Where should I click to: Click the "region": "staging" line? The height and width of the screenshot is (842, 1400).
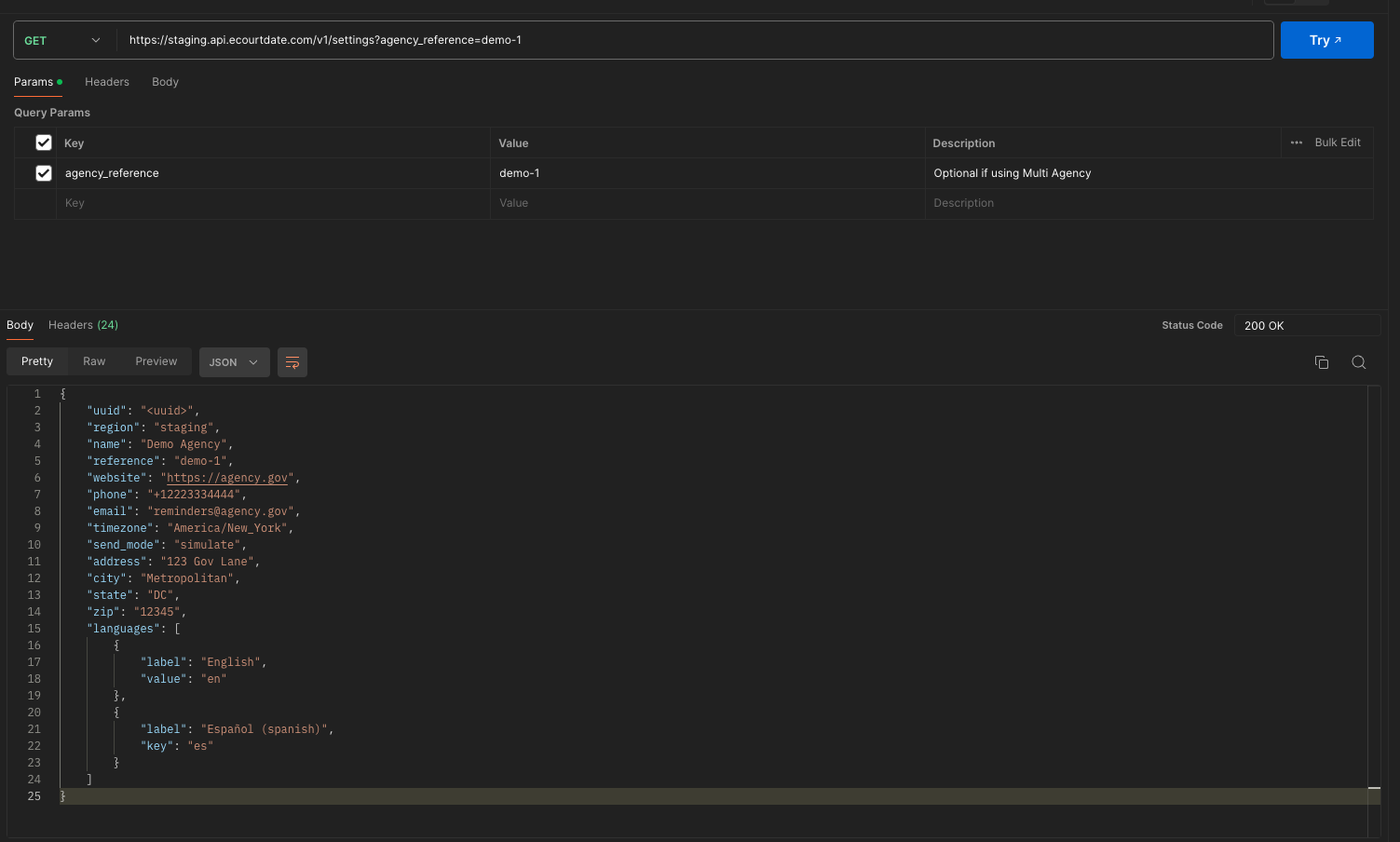pyautogui.click(x=154, y=428)
